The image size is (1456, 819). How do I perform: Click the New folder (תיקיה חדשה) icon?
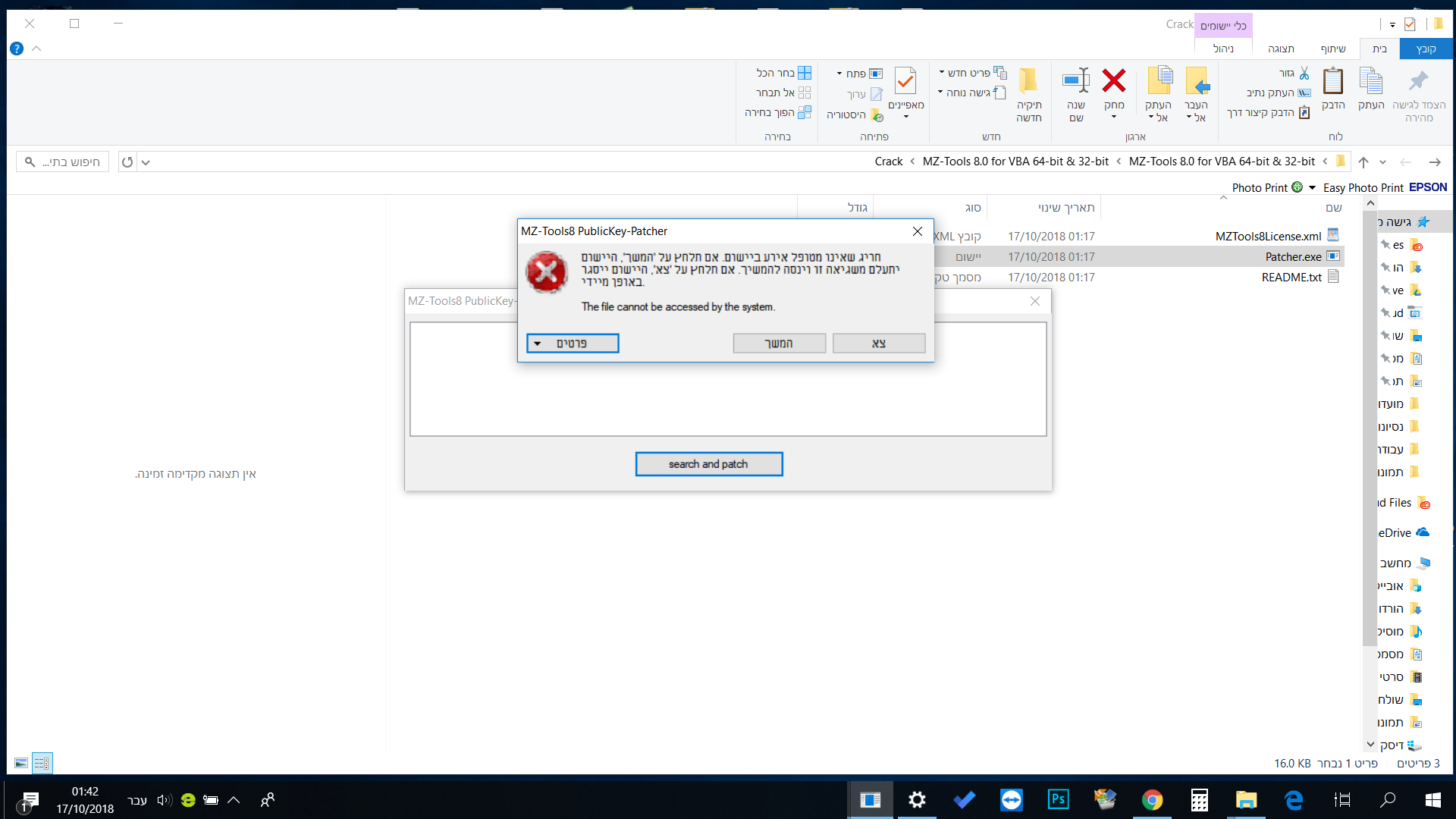point(1028,81)
